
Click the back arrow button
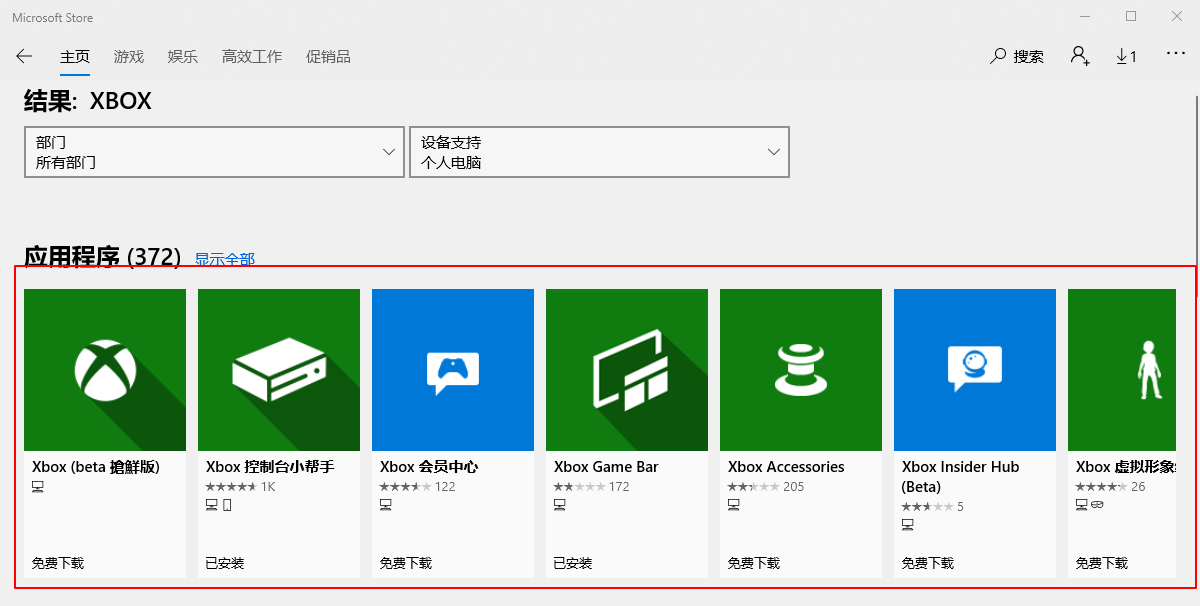pyautogui.click(x=24, y=57)
